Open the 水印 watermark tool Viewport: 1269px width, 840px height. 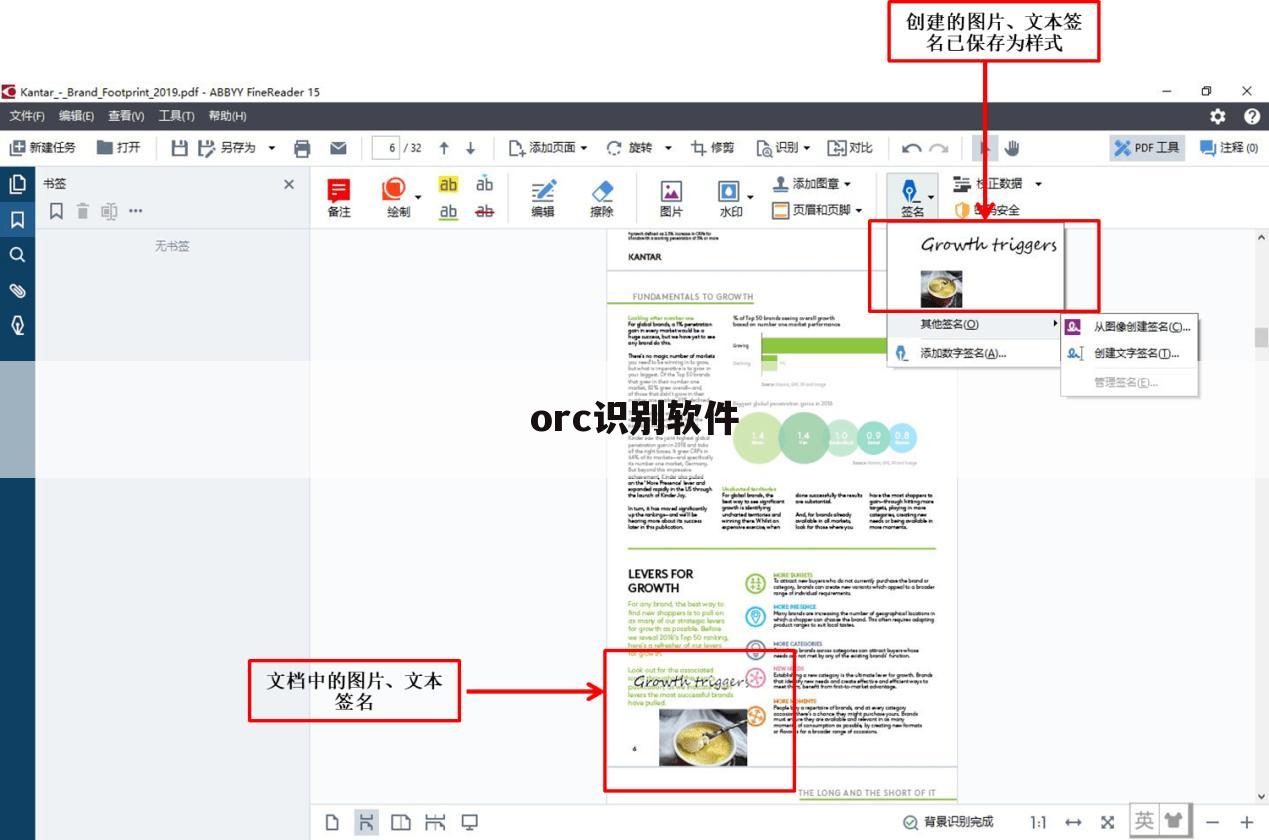[x=729, y=197]
